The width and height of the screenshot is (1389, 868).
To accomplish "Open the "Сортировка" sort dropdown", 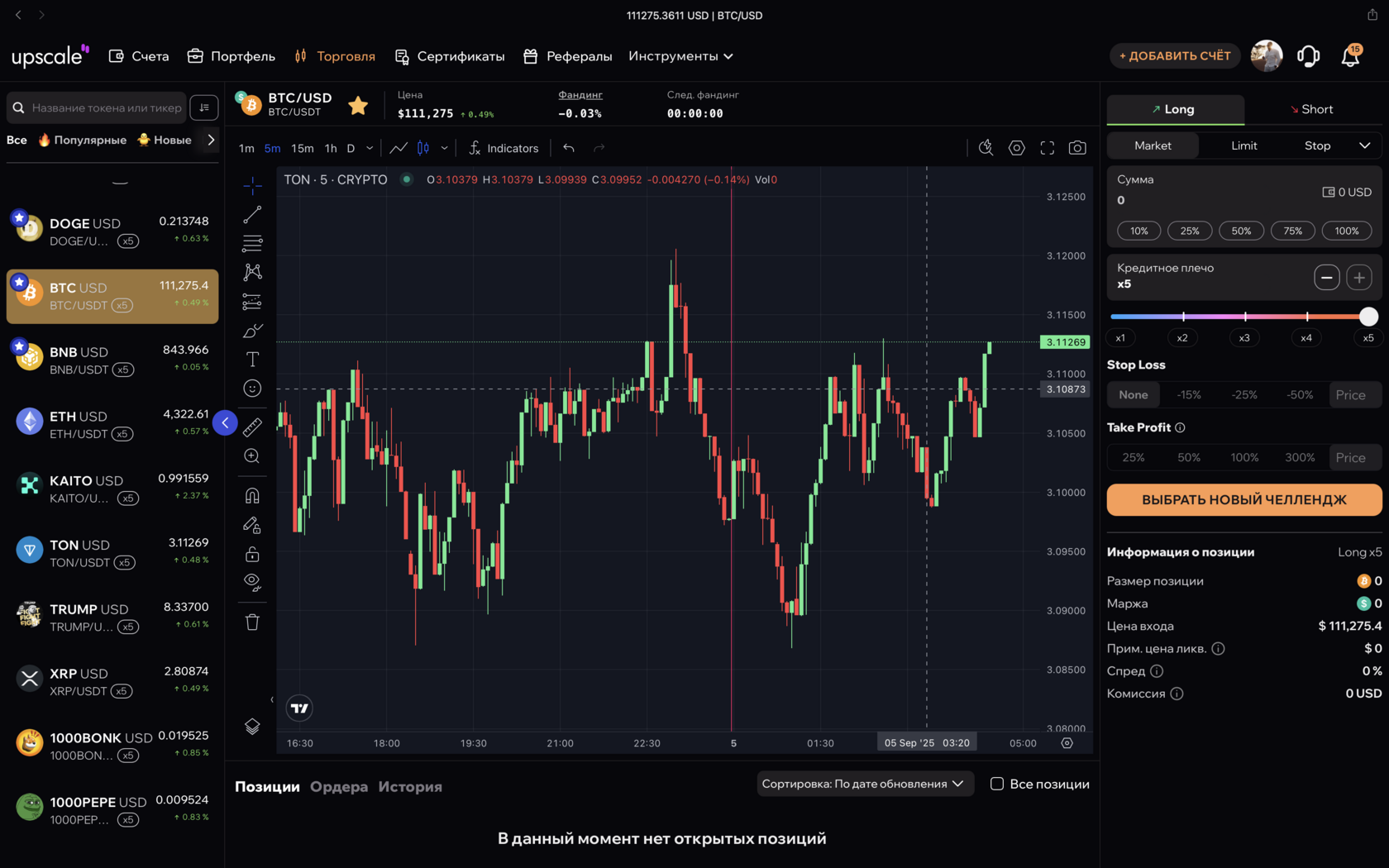I will [862, 784].
